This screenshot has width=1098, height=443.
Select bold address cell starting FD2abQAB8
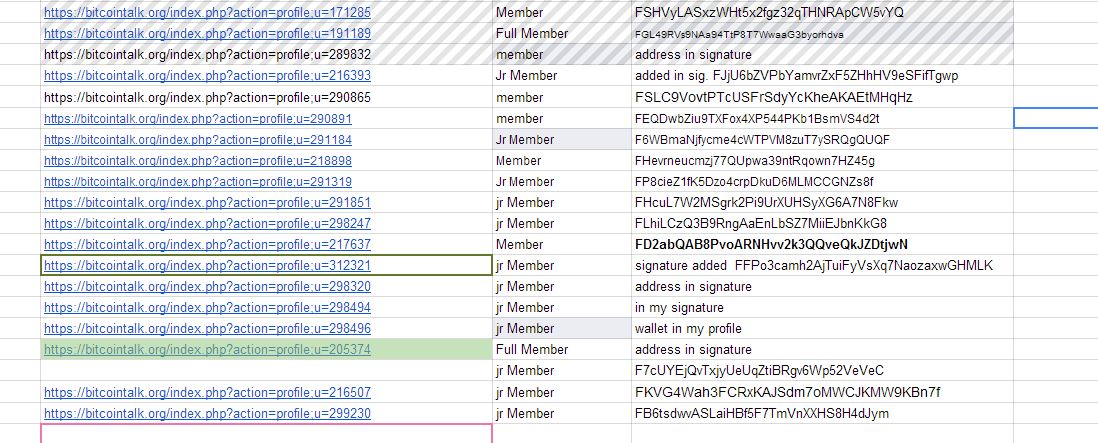(823, 244)
